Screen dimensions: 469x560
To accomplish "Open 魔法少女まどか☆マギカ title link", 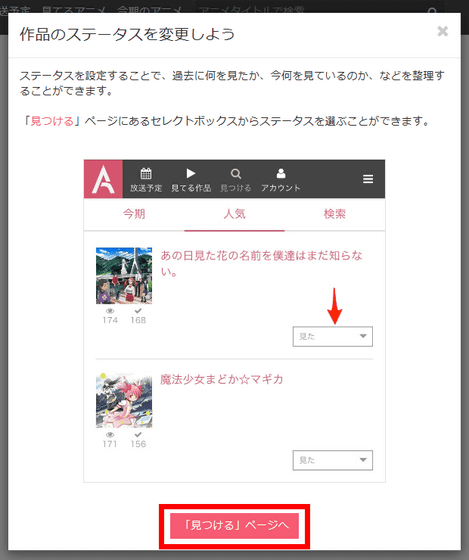I will click(x=221, y=379).
